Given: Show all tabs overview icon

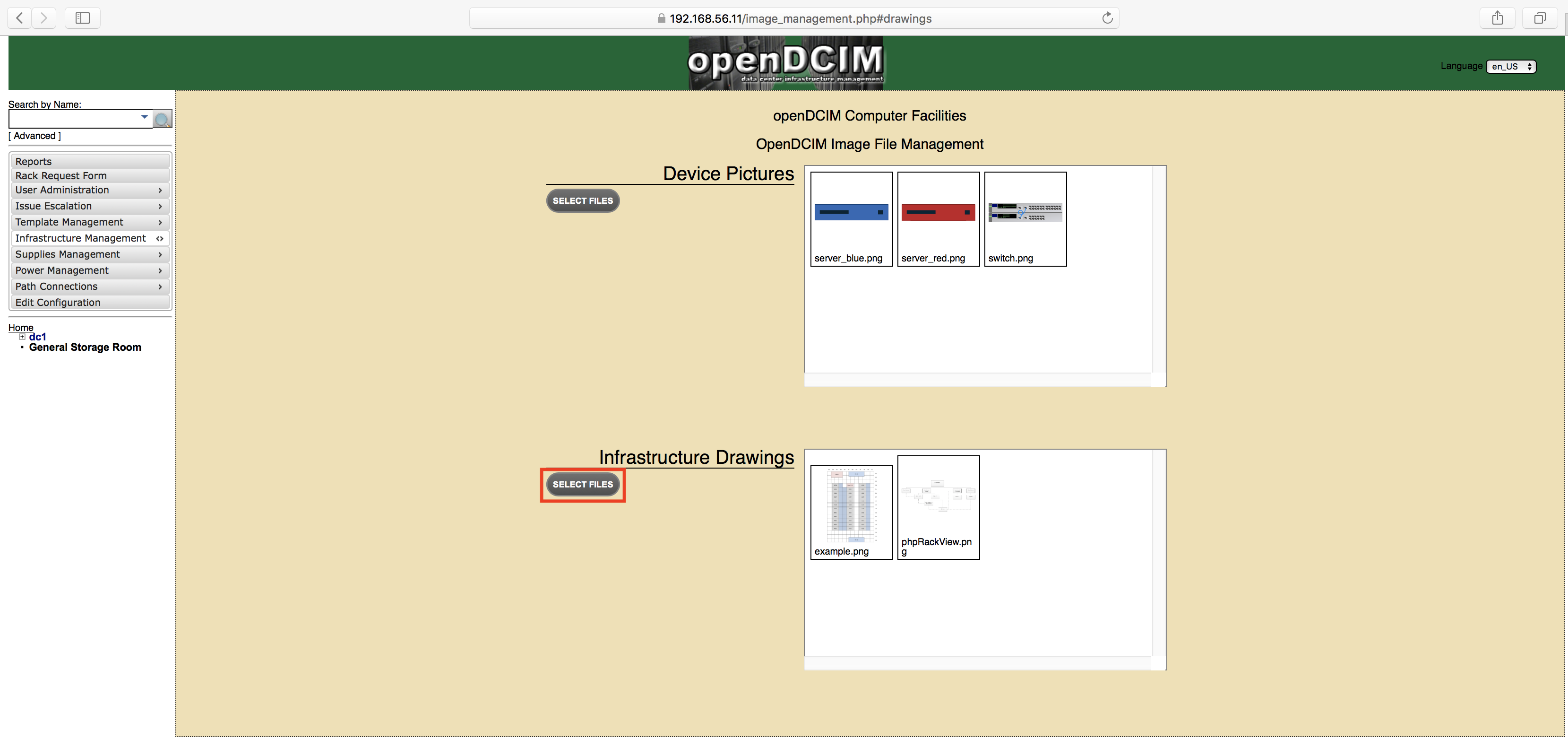Looking at the screenshot, I should 1539,18.
